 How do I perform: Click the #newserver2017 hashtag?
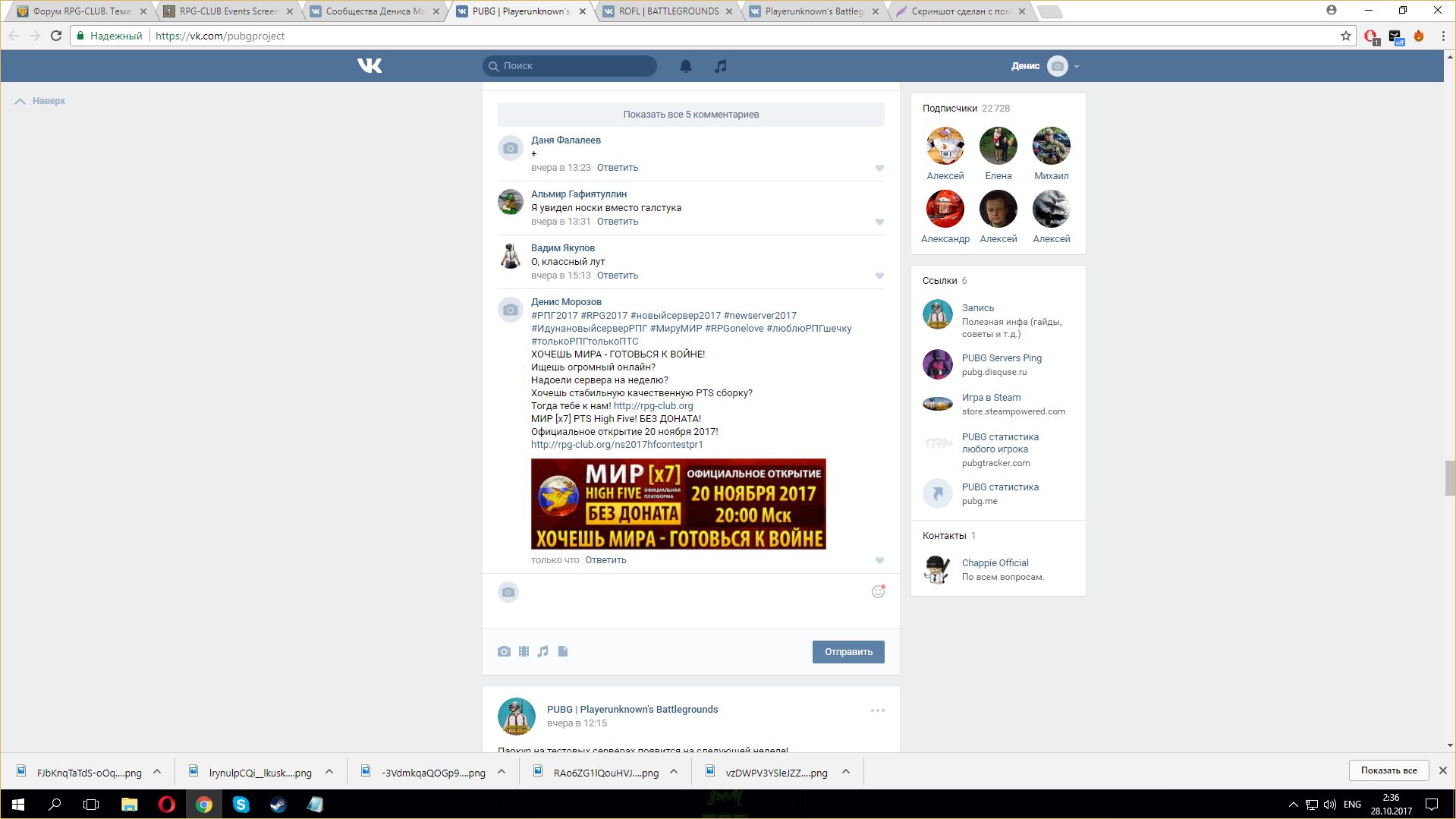pos(760,316)
